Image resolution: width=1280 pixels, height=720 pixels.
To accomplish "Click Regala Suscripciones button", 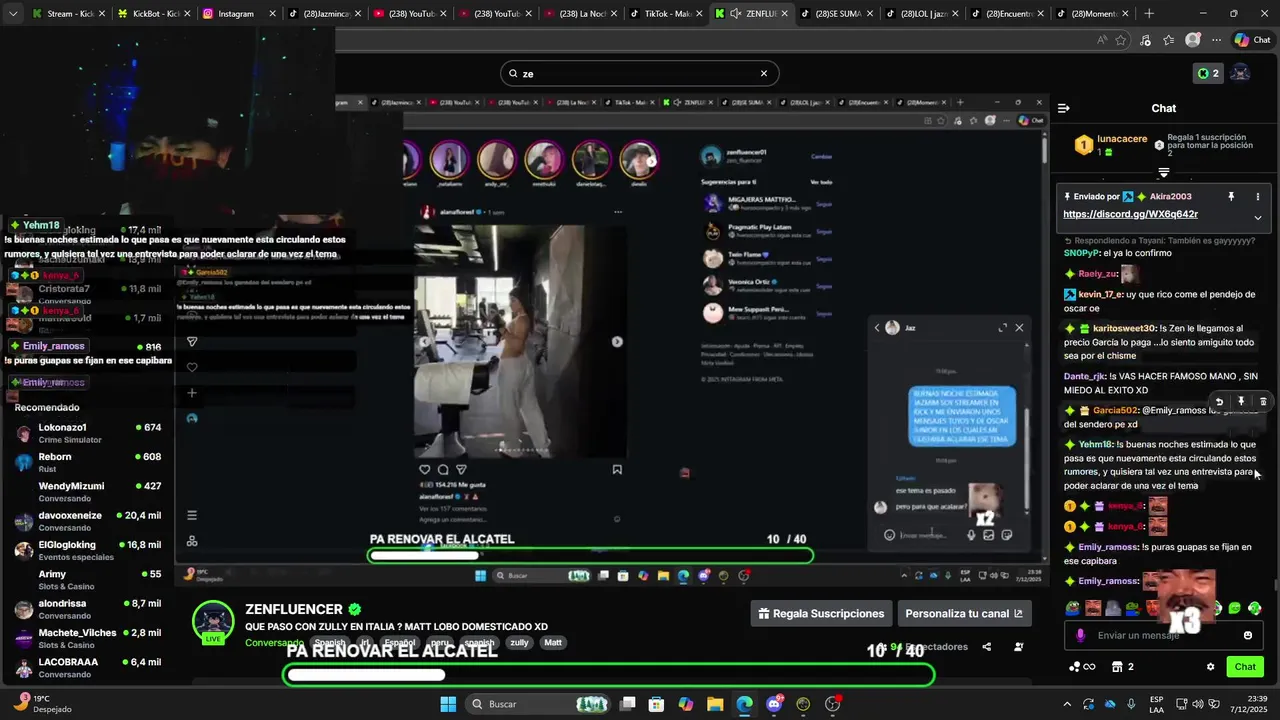I will (x=821, y=614).
